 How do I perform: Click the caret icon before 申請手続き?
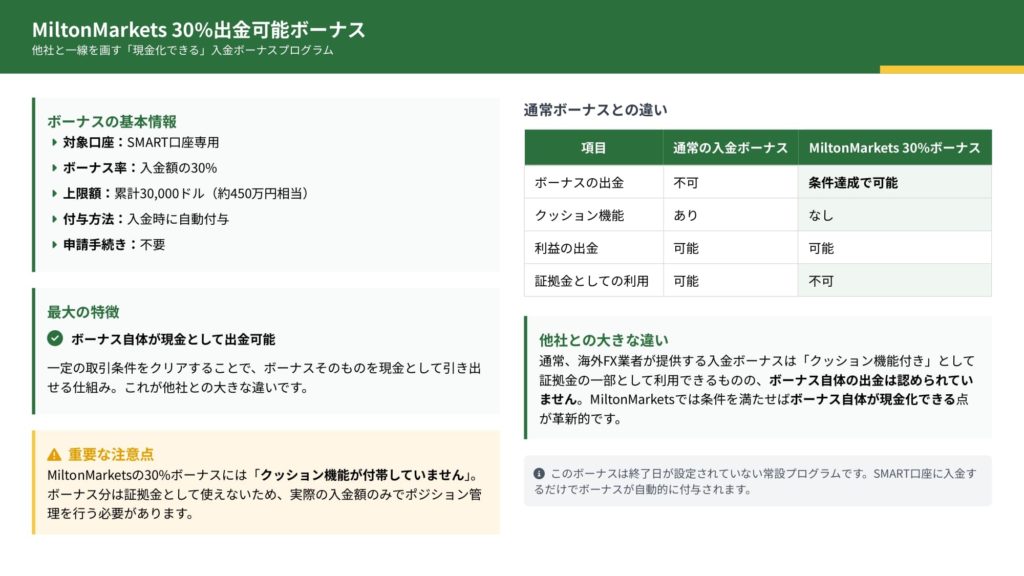click(x=54, y=244)
